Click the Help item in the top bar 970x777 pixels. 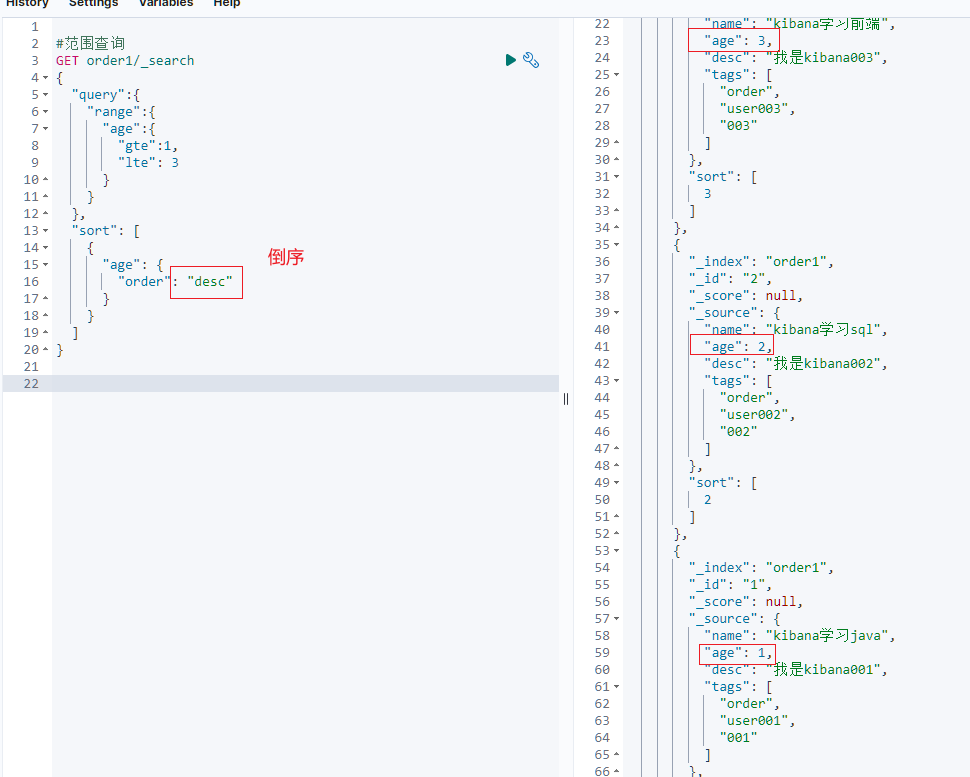(x=226, y=4)
